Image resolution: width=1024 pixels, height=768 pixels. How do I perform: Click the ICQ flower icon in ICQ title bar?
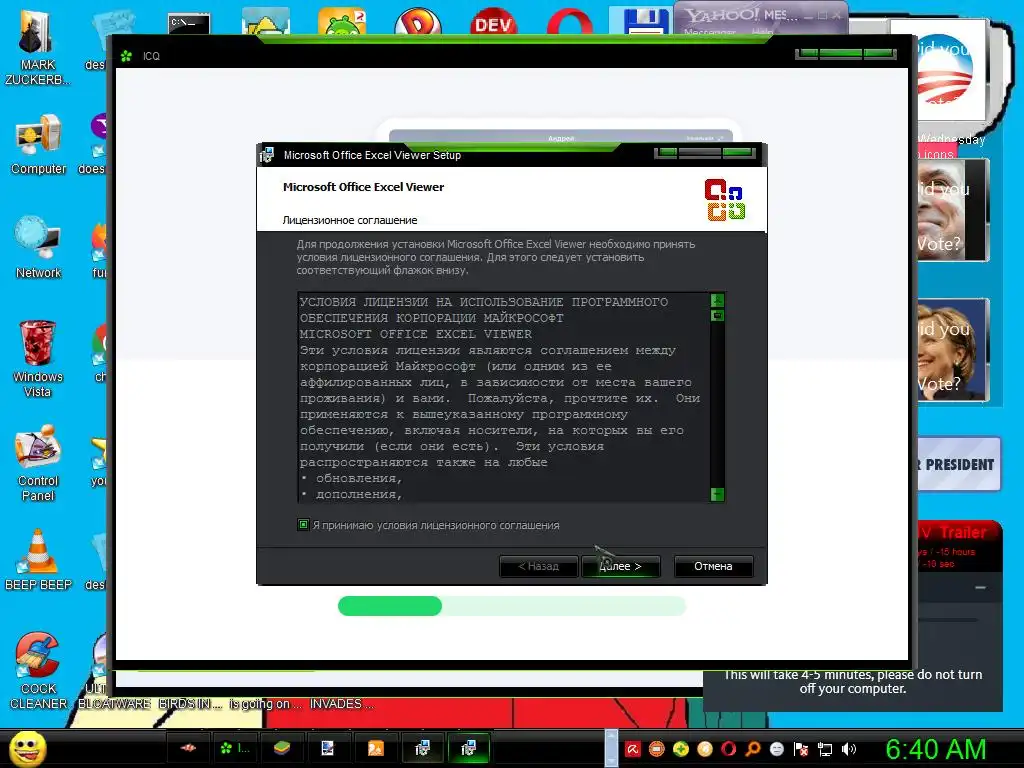pos(127,56)
